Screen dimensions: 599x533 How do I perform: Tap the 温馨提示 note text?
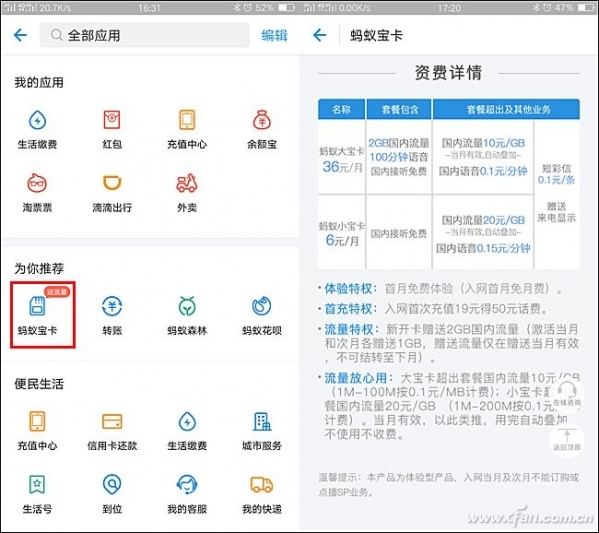coord(449,484)
